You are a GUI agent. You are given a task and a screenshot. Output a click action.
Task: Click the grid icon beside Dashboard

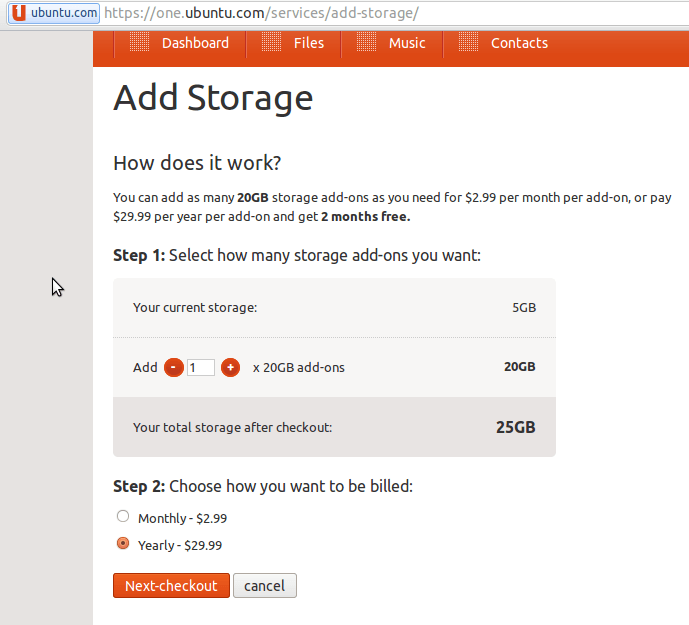tap(140, 42)
